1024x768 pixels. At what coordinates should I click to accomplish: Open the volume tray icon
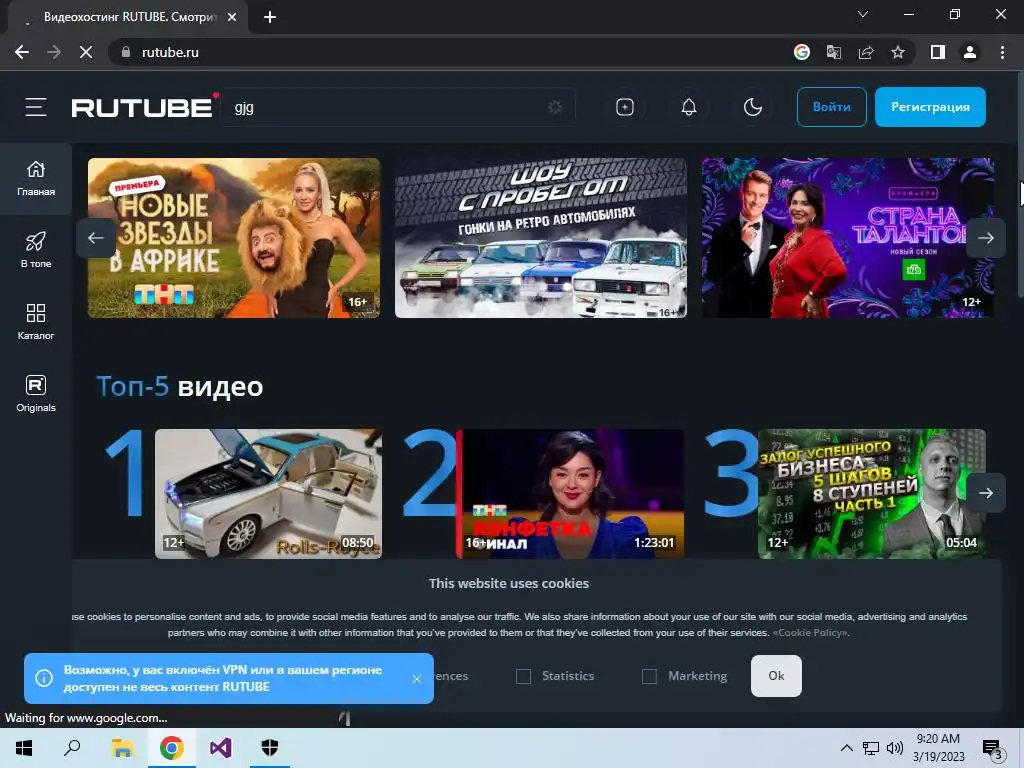click(x=895, y=748)
